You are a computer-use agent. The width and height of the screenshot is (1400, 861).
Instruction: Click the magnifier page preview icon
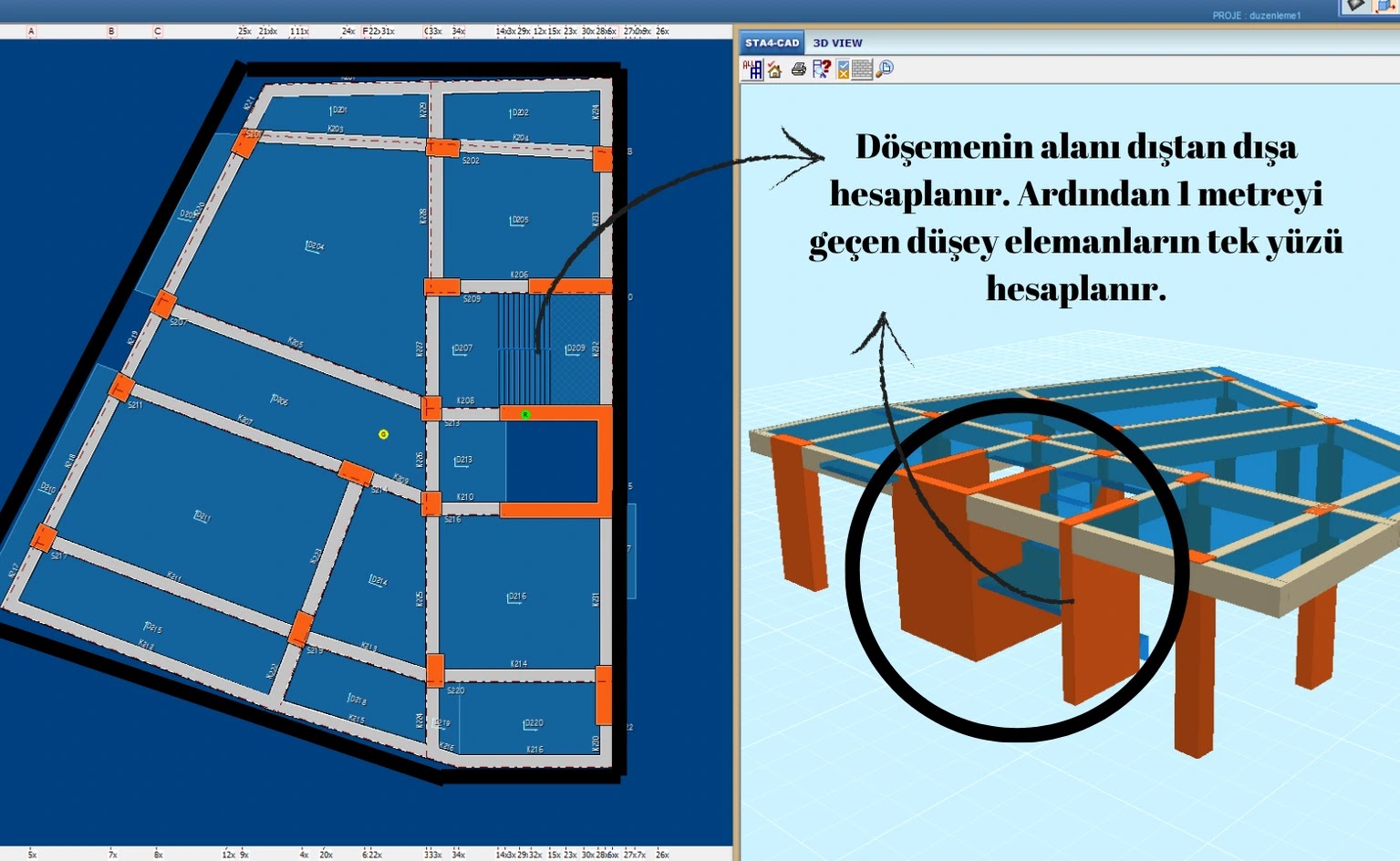(x=884, y=69)
